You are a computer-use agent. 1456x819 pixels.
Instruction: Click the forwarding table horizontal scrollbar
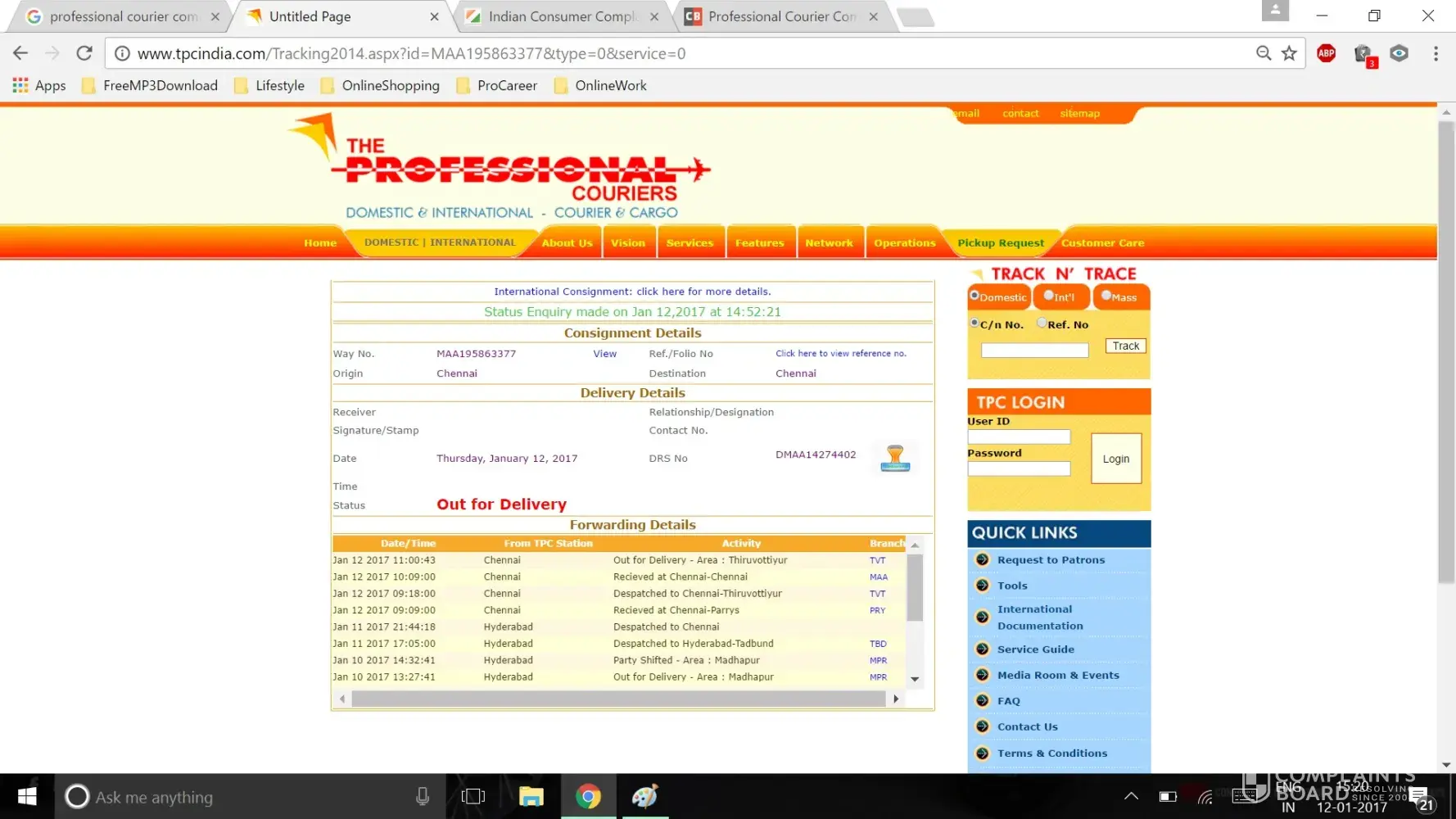coord(618,699)
